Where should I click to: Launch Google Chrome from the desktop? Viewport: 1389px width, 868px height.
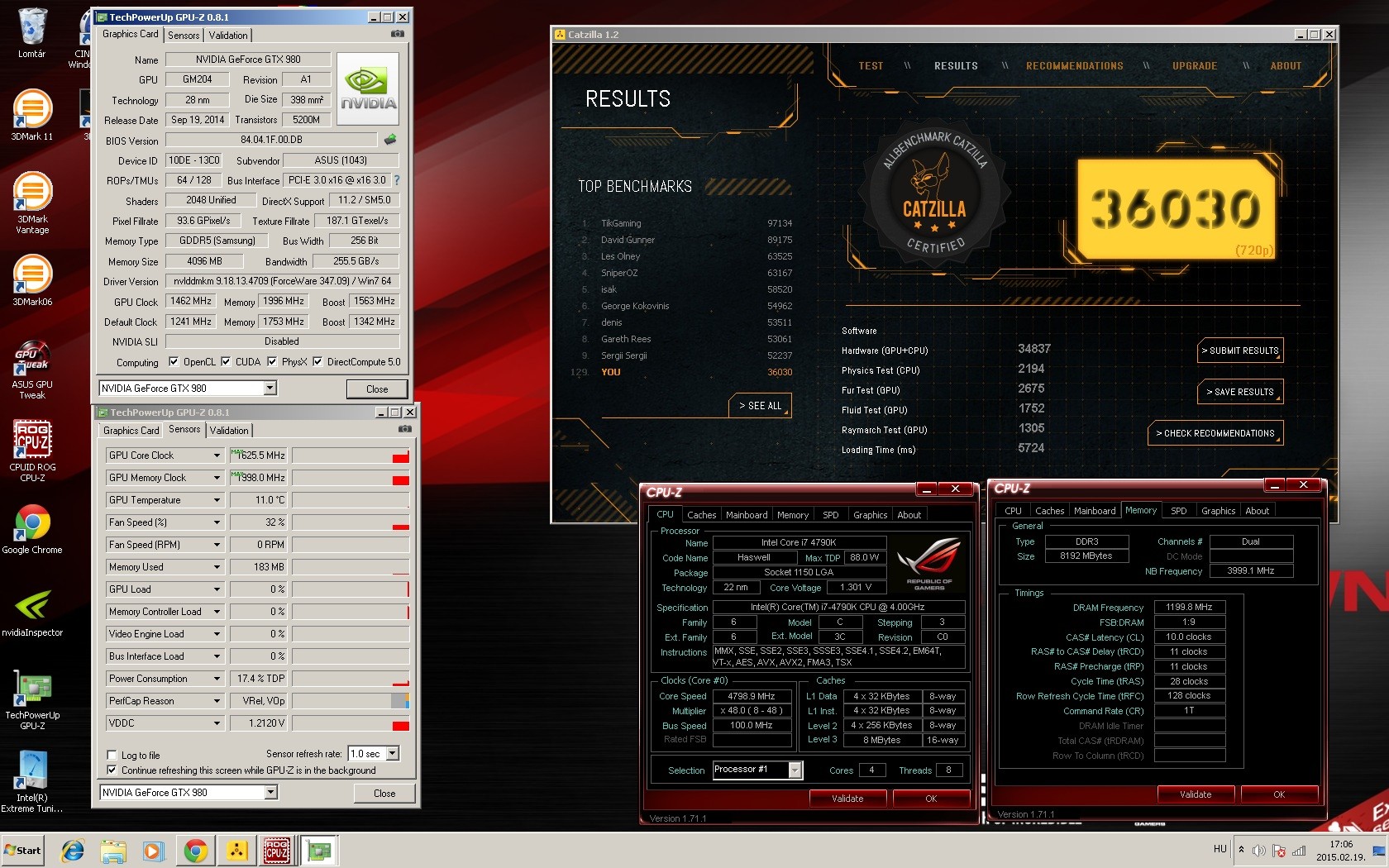[32, 528]
